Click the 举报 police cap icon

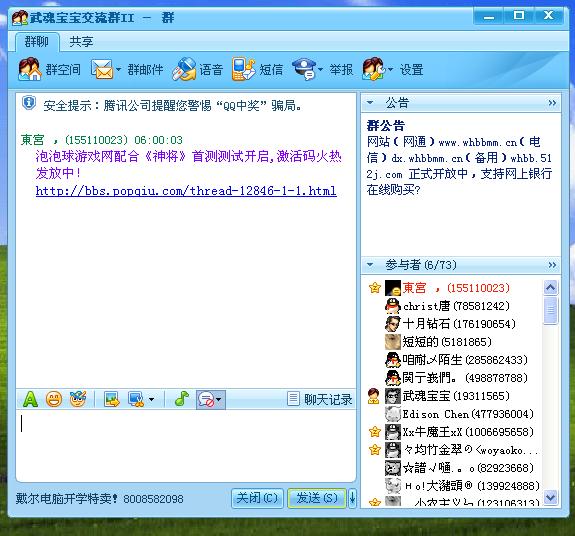pyautogui.click(x=304, y=69)
